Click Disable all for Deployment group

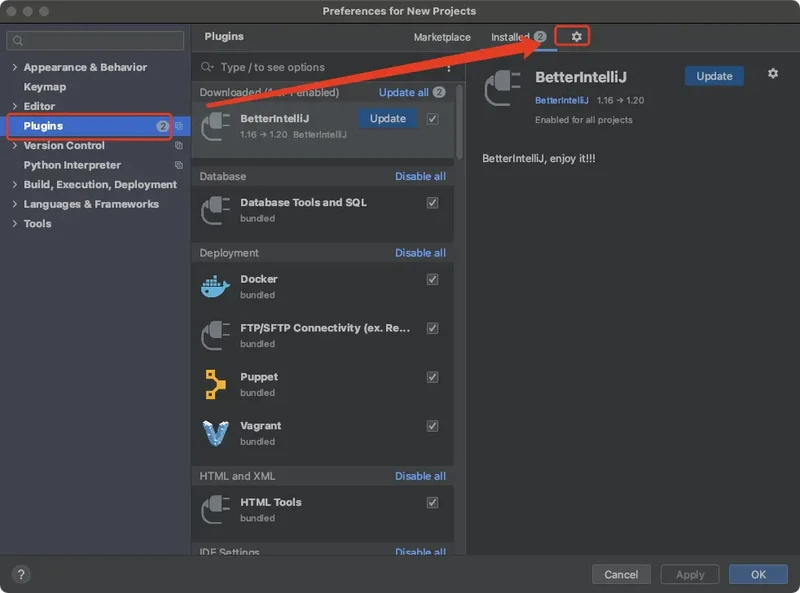420,253
